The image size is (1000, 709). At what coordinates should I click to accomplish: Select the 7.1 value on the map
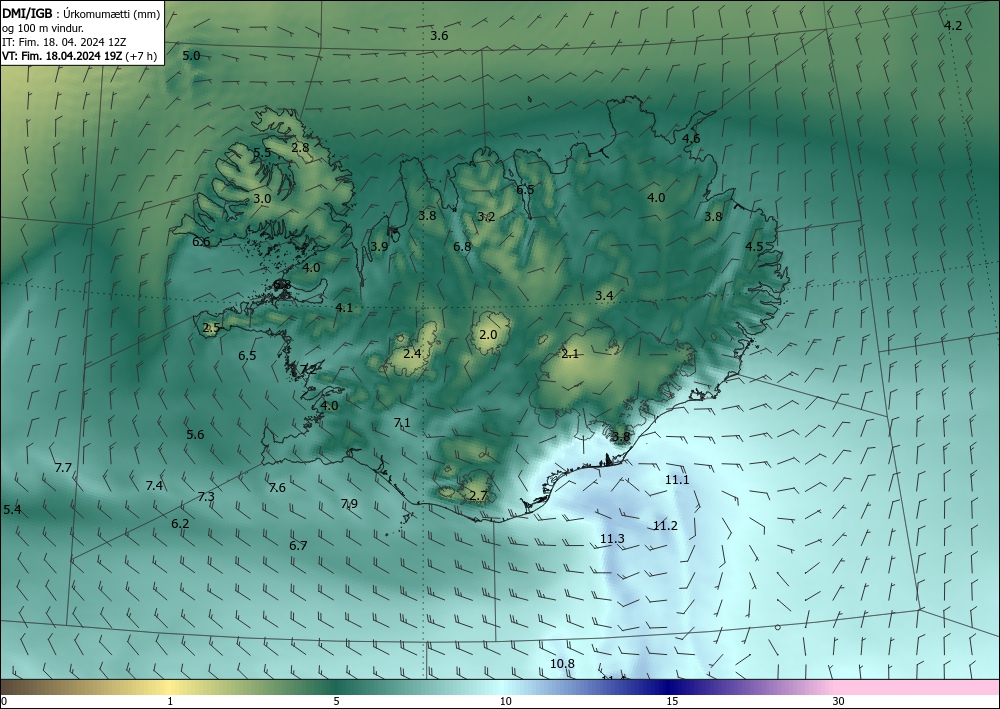[x=402, y=423]
